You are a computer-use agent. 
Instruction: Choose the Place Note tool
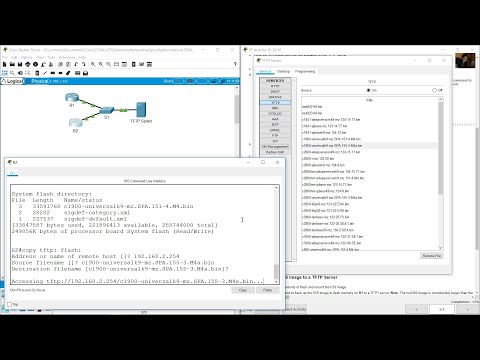click(x=37, y=73)
